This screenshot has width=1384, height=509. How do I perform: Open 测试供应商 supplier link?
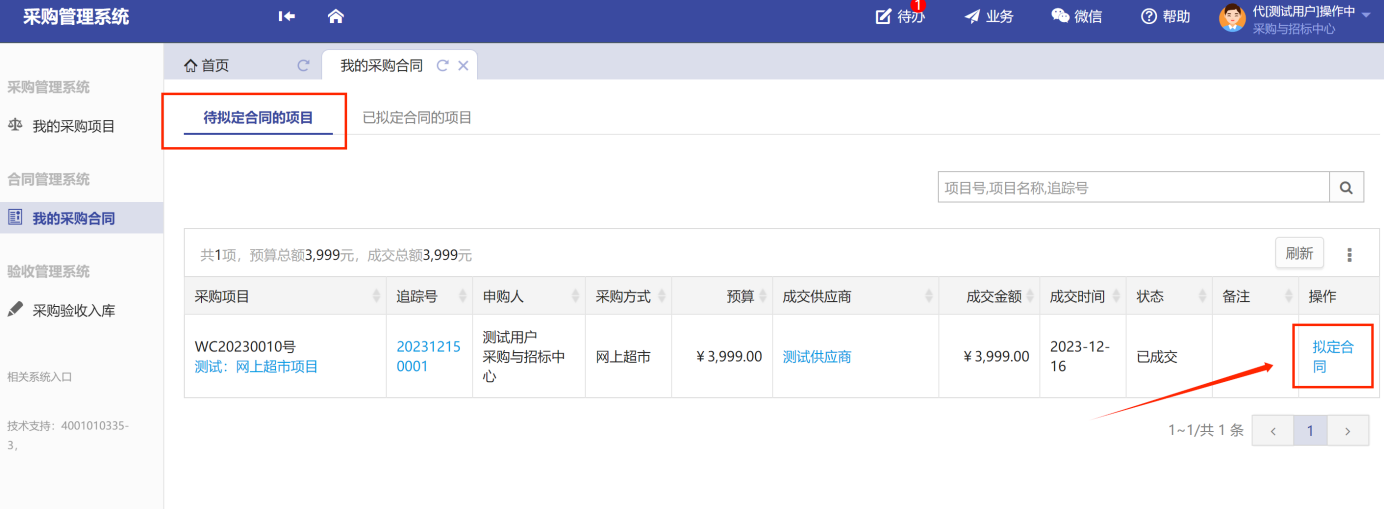817,357
